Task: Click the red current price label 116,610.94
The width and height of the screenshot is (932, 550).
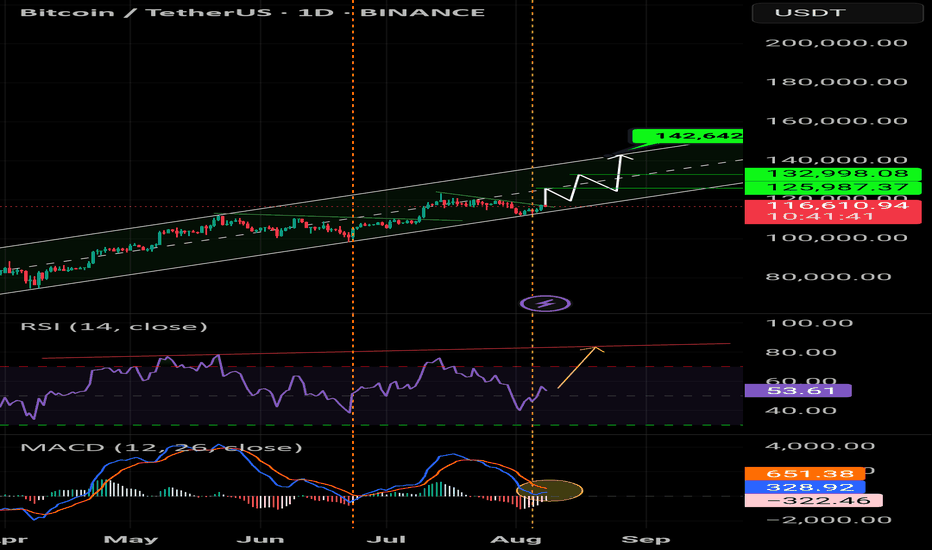Action: (x=833, y=206)
